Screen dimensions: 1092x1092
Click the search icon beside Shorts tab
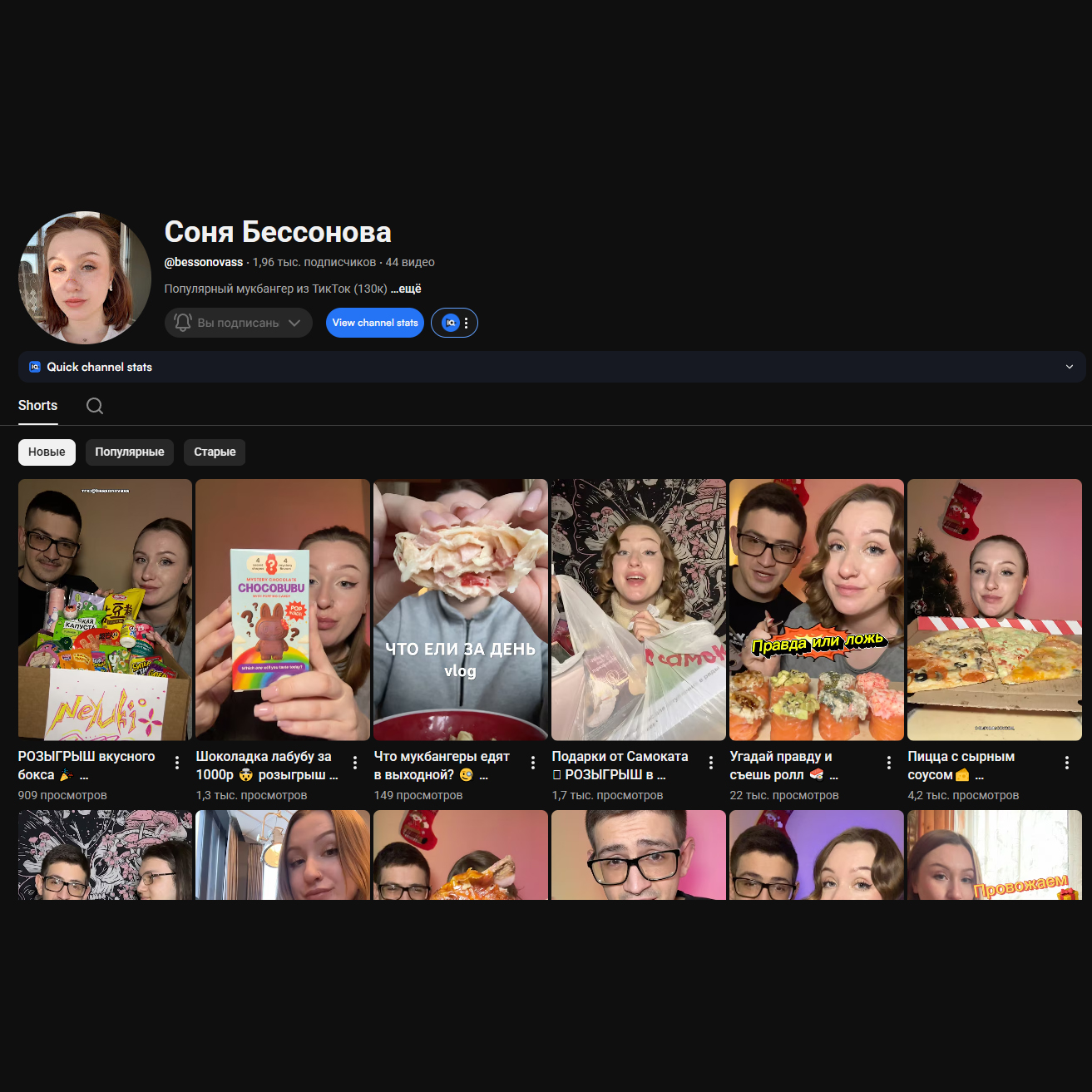pyautogui.click(x=95, y=406)
